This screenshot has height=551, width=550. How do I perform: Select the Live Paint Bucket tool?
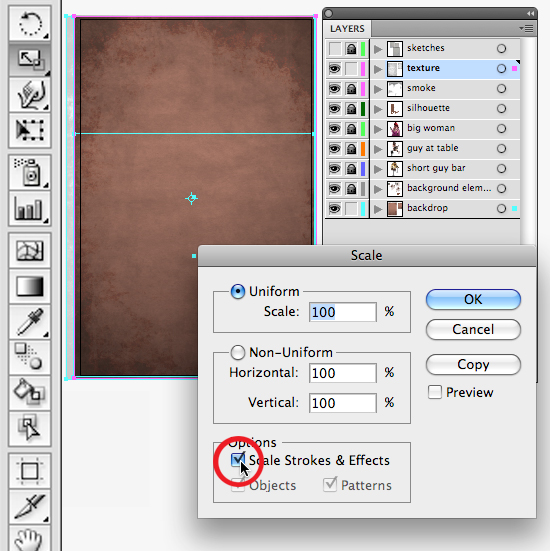(30, 393)
